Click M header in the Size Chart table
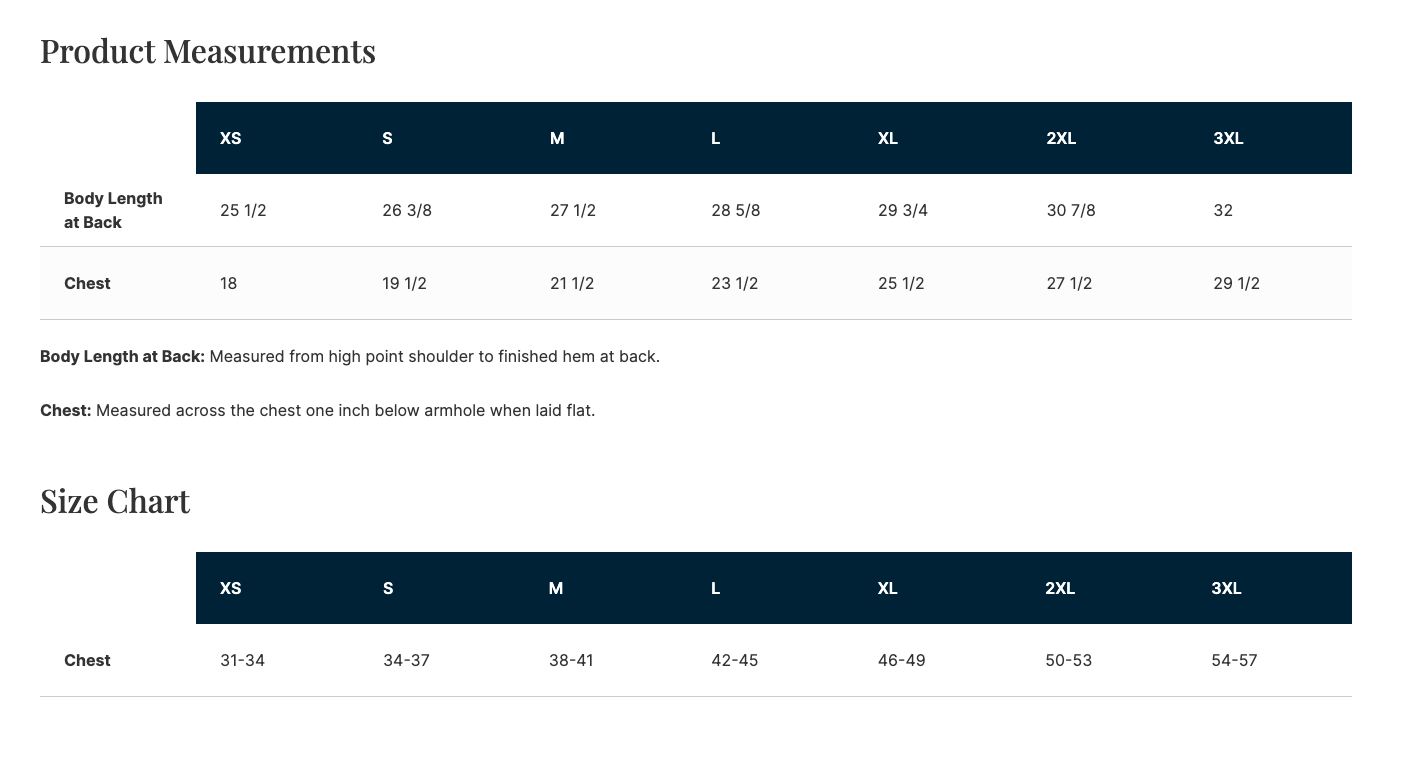The height and width of the screenshot is (757, 1401). [x=556, y=588]
